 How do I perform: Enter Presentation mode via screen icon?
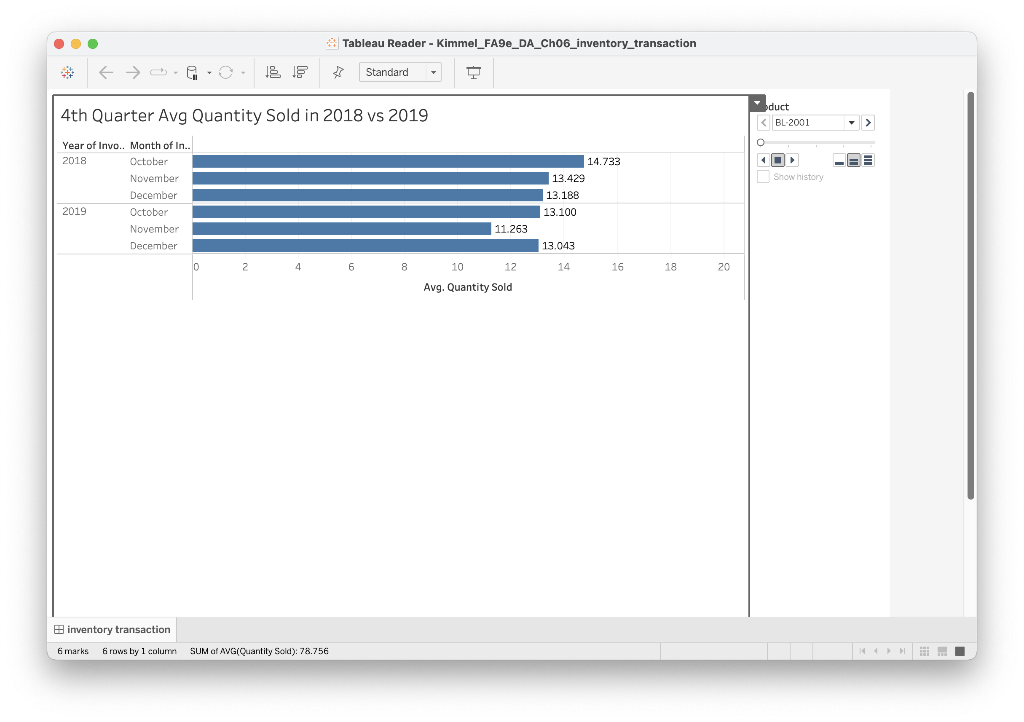tap(473, 72)
